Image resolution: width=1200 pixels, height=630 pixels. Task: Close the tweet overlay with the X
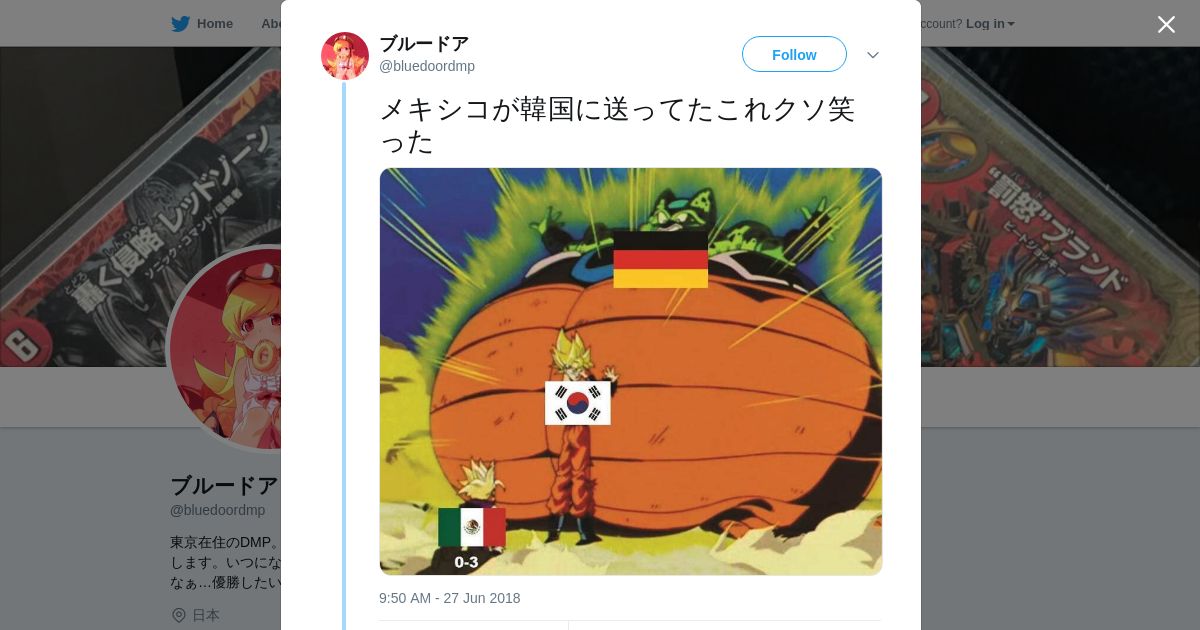(1166, 24)
